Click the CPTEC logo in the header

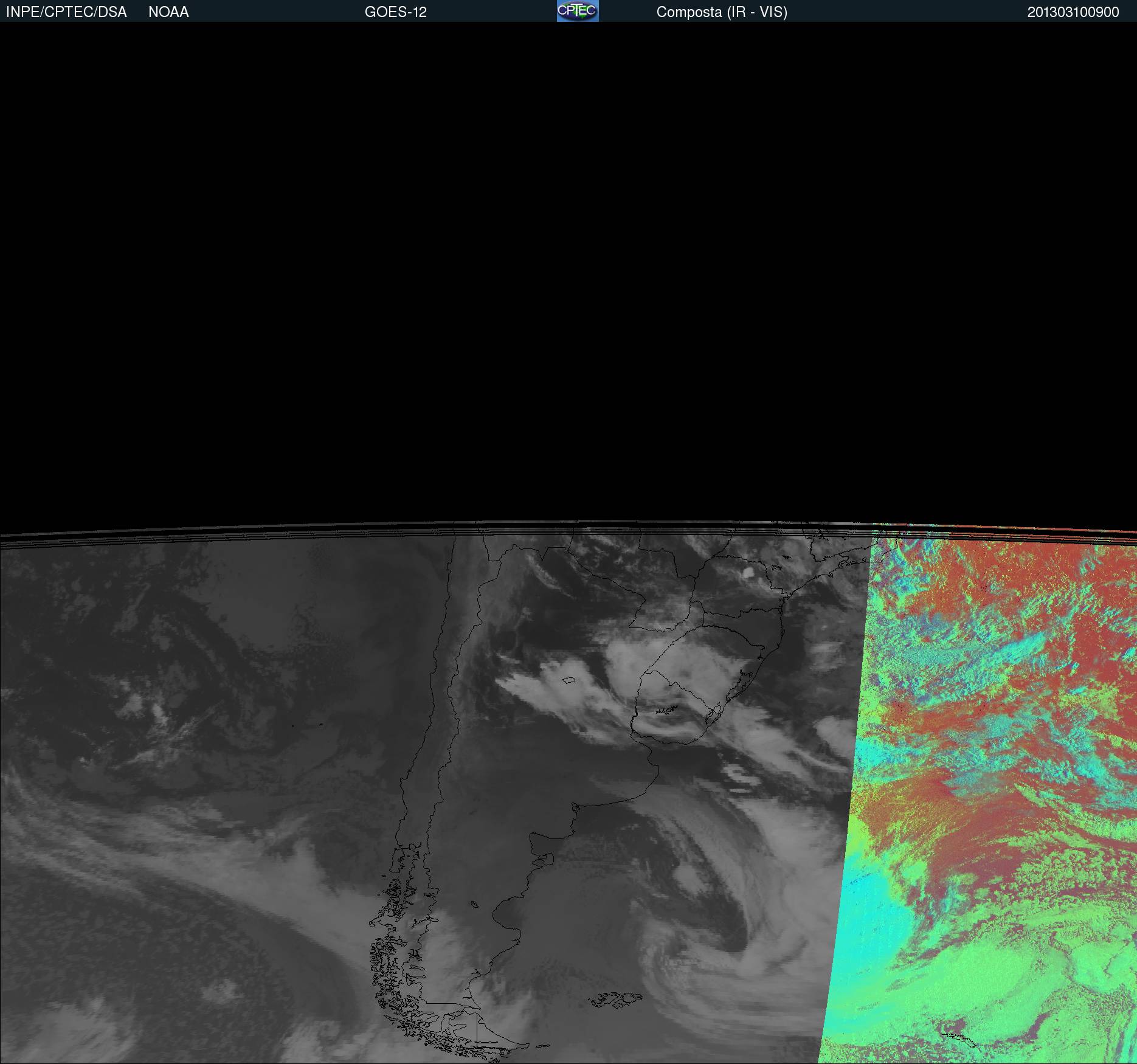point(578,11)
